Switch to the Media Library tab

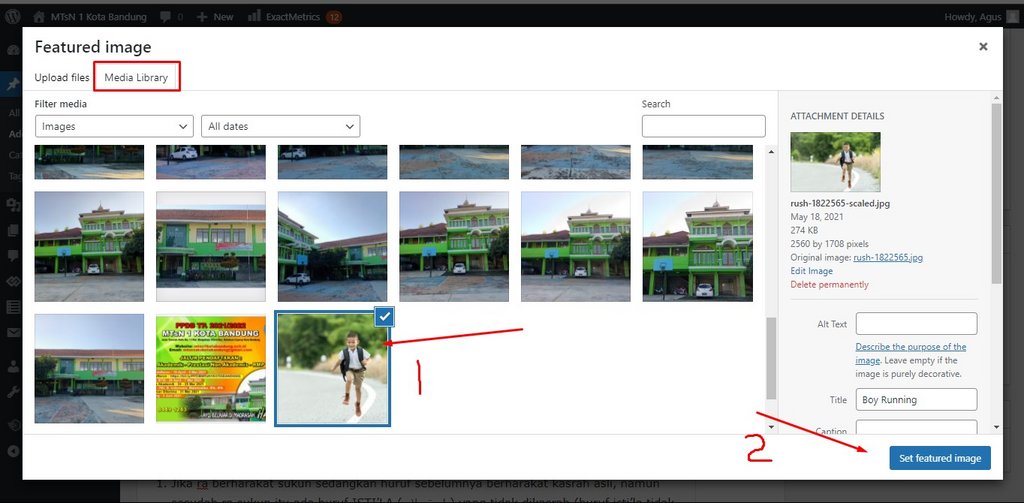136,77
